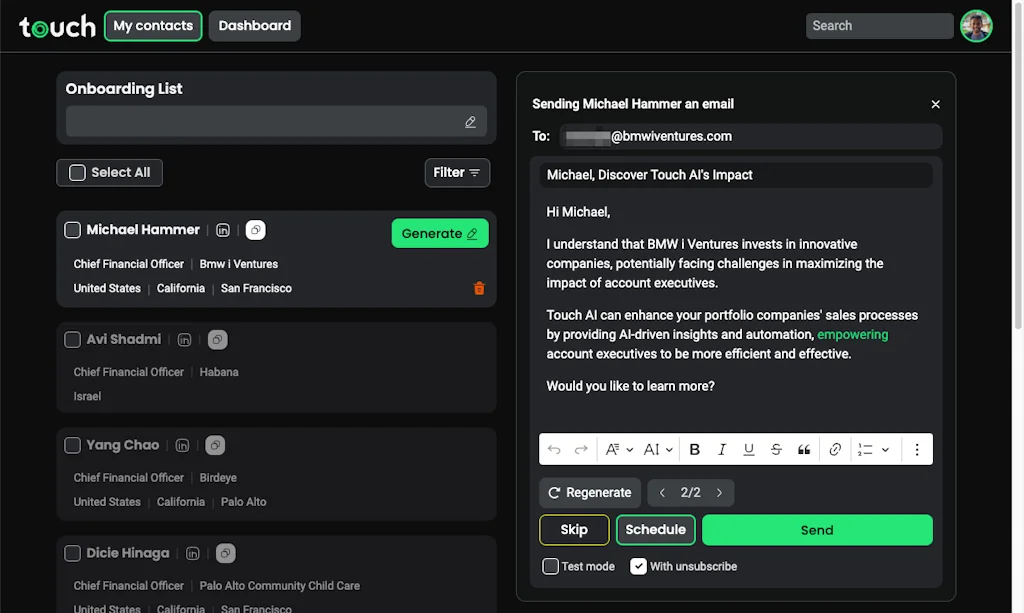Open the more options menu in the editor toolbar
This screenshot has height=613, width=1024.
[x=917, y=449]
